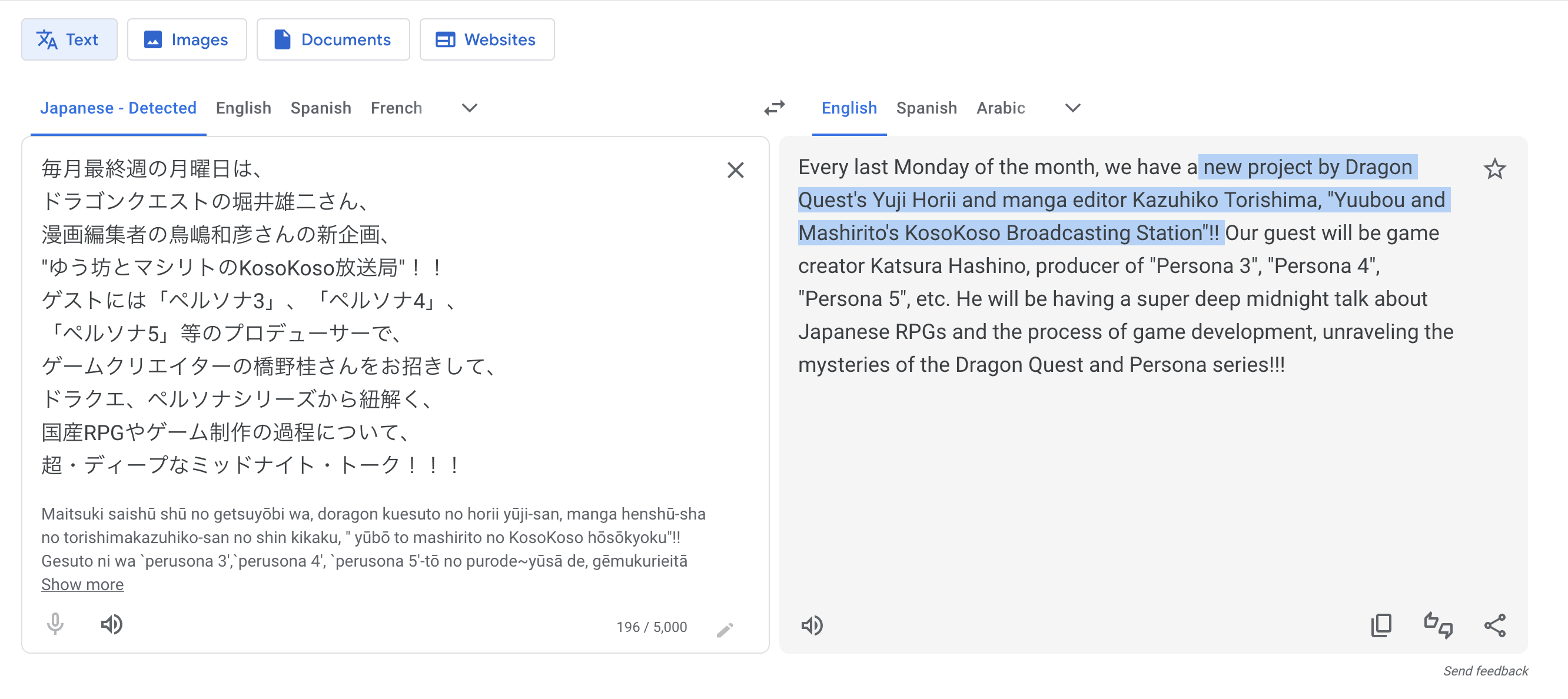Select Spanish as target language
This screenshot has width=1568, height=699.
click(x=926, y=108)
